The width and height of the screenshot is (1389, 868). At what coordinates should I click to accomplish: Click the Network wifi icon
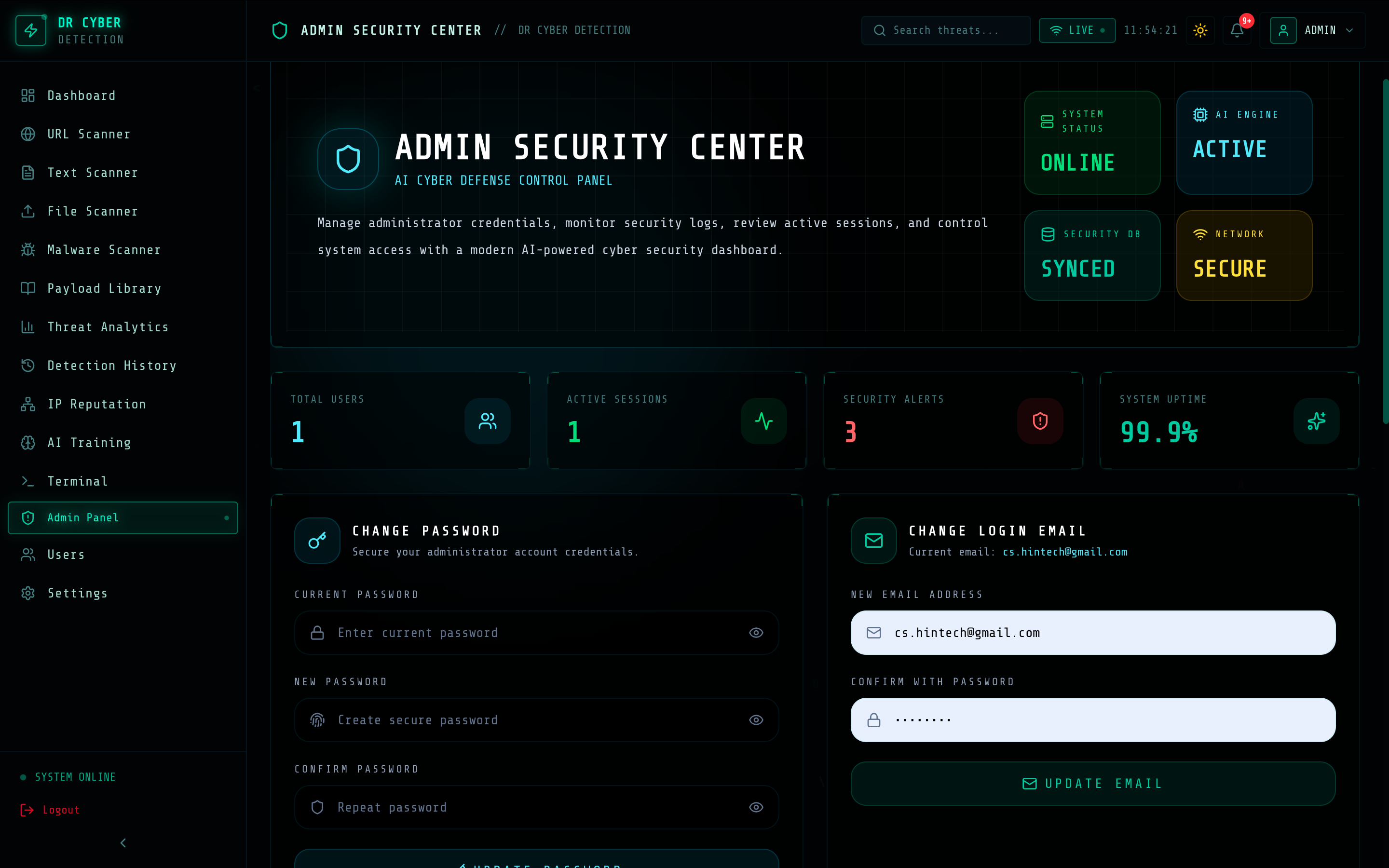point(1200,234)
